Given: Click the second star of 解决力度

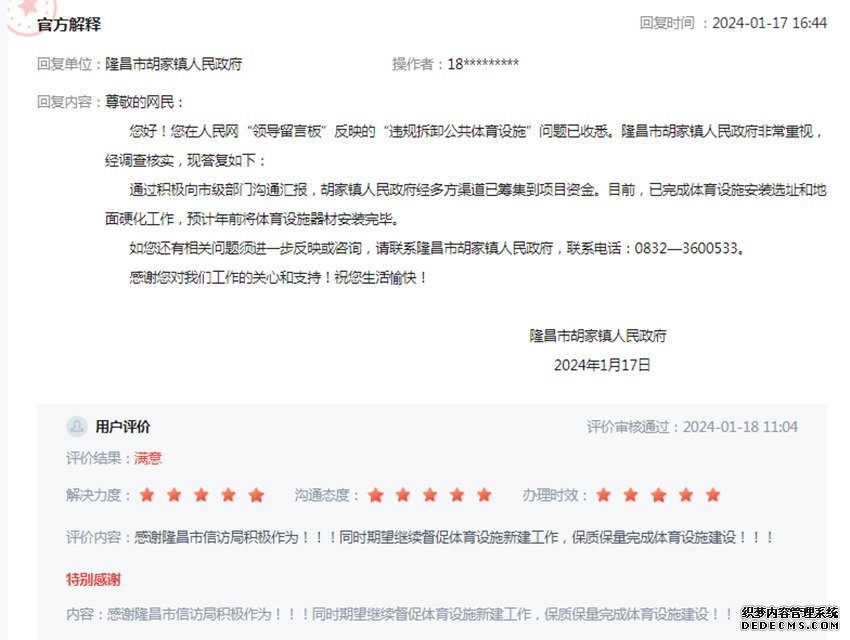Looking at the screenshot, I should pos(174,495).
